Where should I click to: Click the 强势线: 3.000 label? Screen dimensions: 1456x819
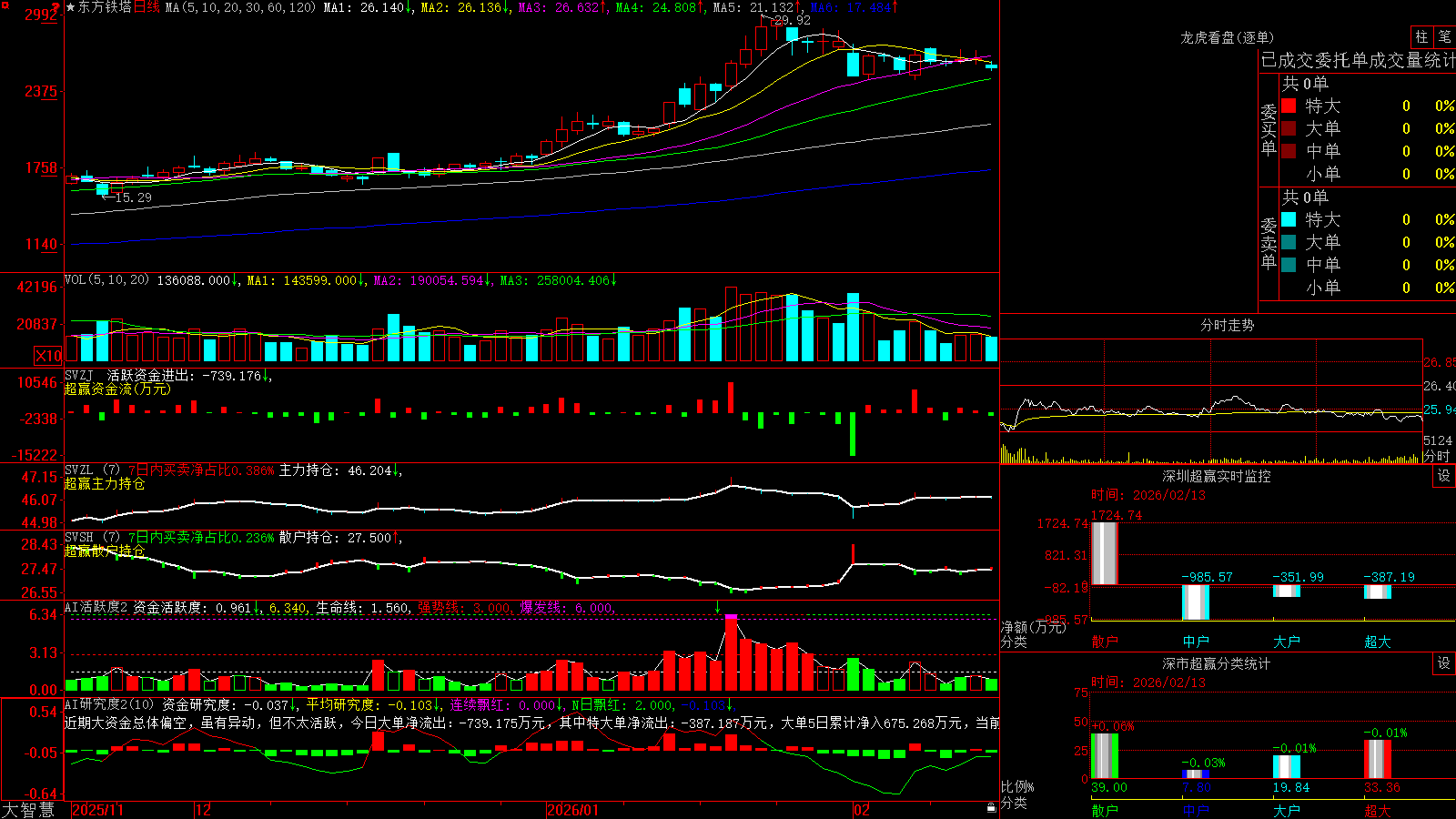pyautogui.click(x=464, y=607)
